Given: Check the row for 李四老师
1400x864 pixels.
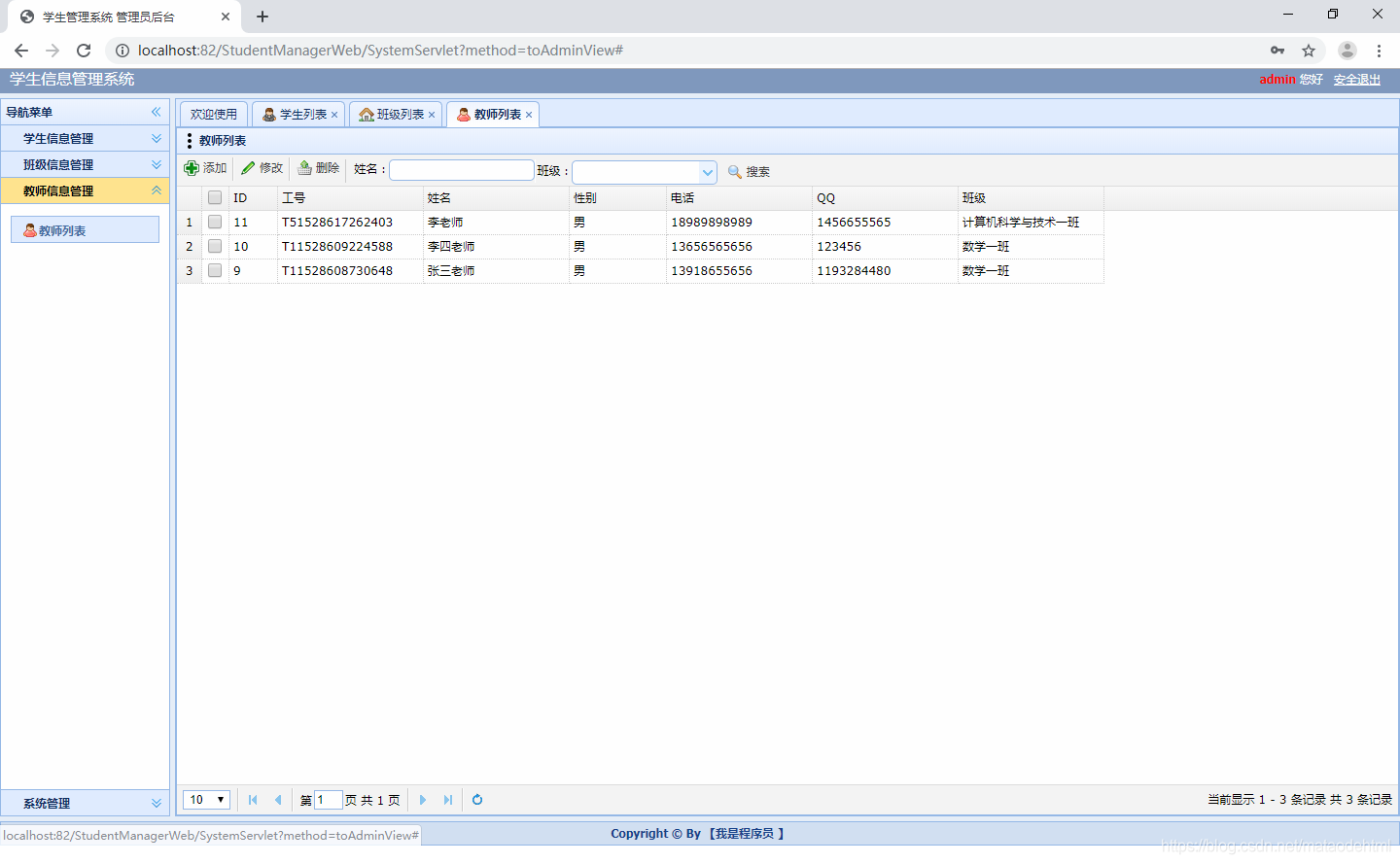Looking at the screenshot, I should (215, 246).
